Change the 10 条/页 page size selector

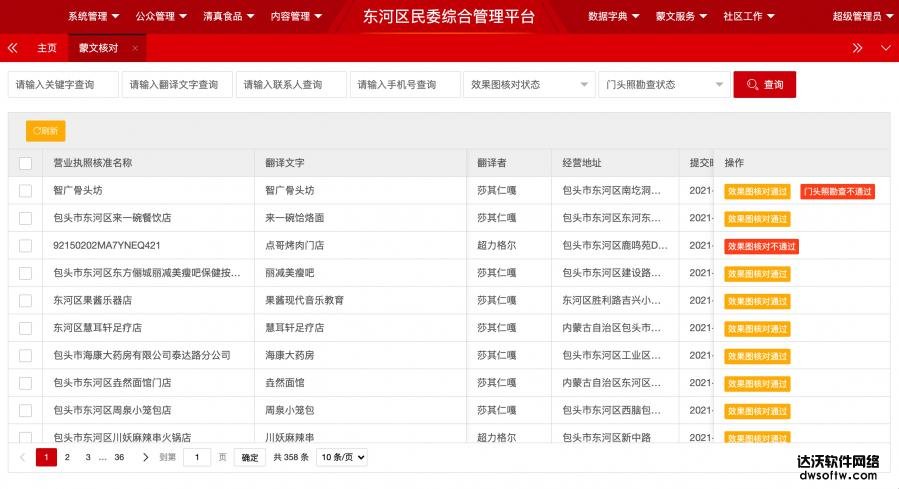342,457
